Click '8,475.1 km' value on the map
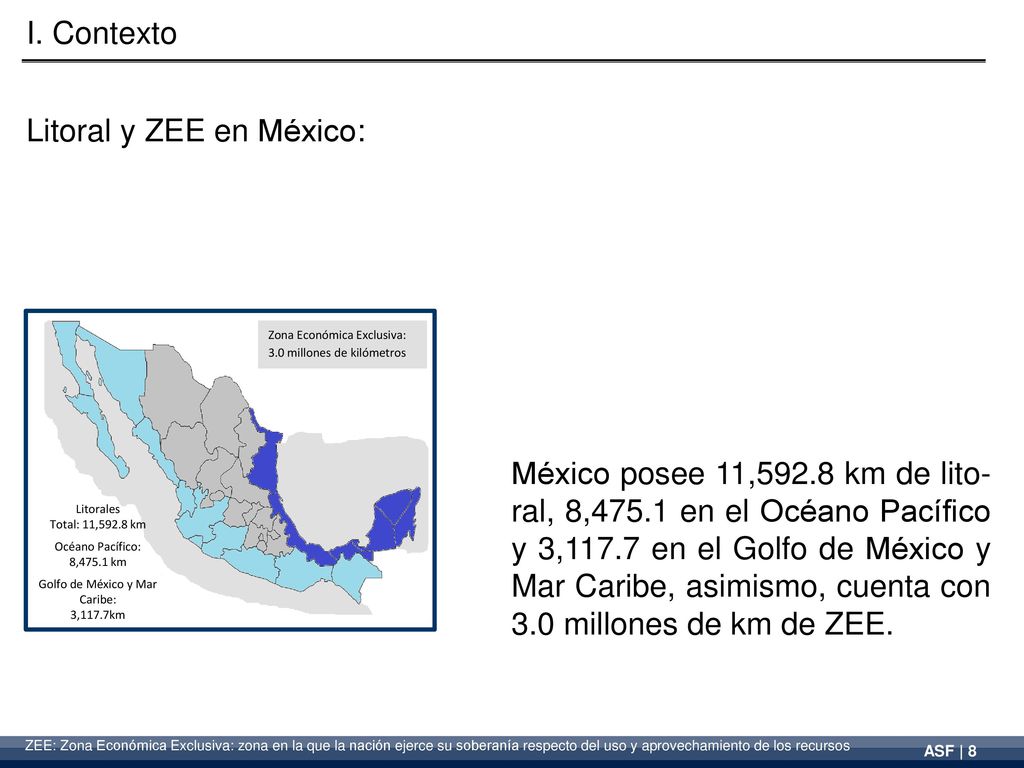1024x768 pixels. (98, 562)
